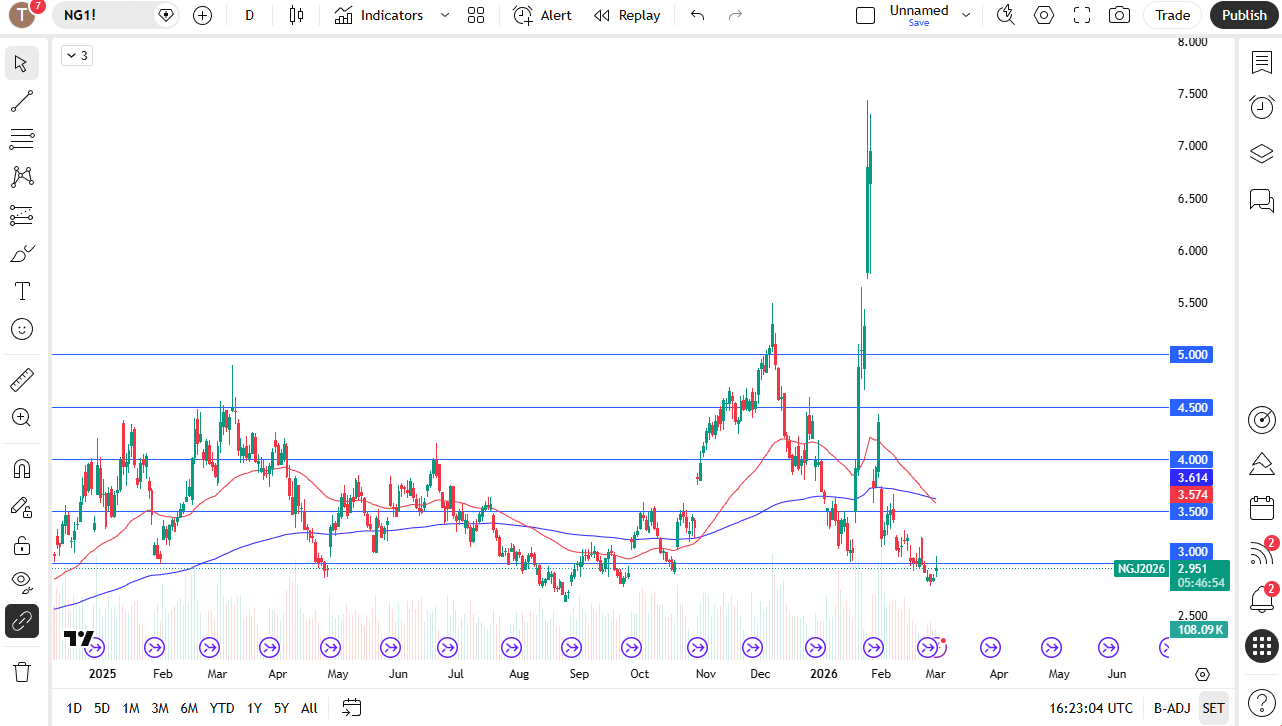Select the trend line drawing tool
This screenshot has height=726, width=1282.
(x=22, y=101)
